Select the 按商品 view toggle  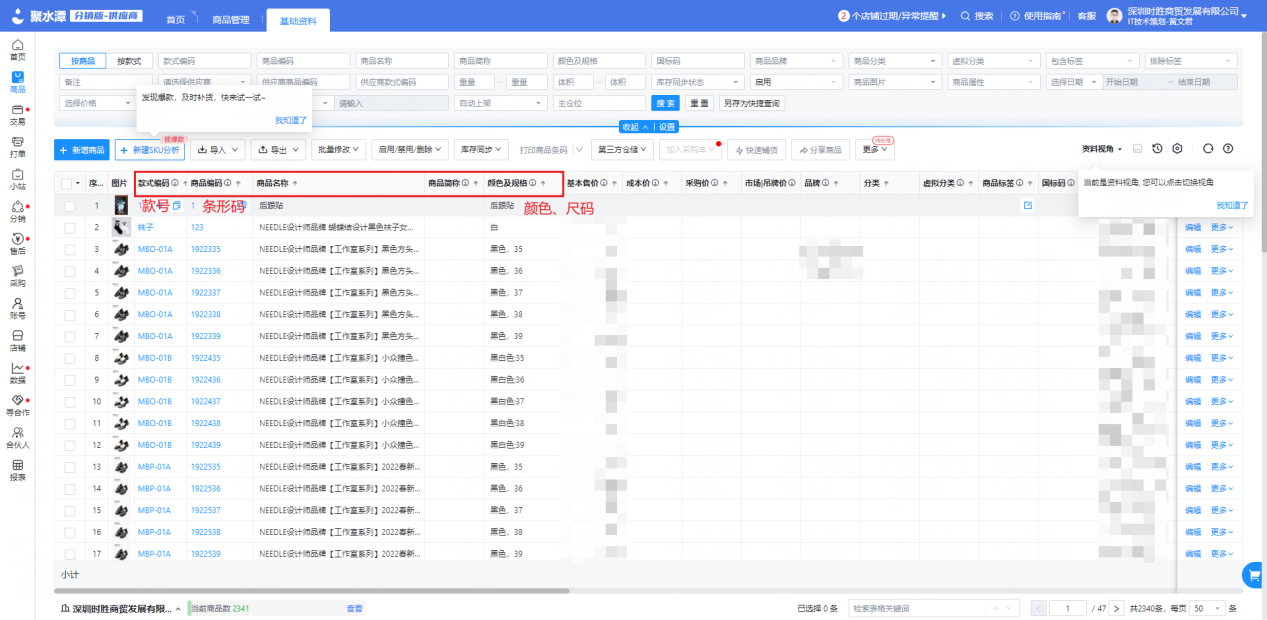[x=84, y=61]
